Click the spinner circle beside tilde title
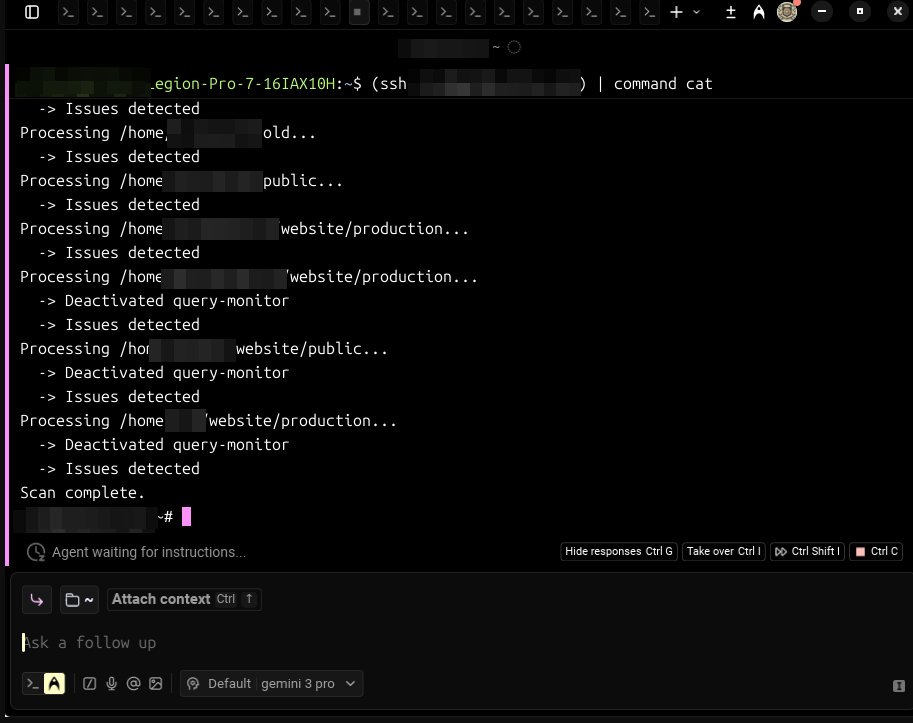913x723 pixels. pyautogui.click(x=514, y=47)
